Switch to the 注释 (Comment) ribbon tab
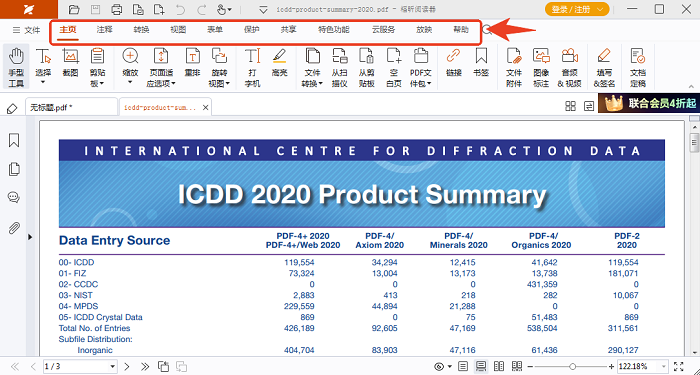 [104, 30]
